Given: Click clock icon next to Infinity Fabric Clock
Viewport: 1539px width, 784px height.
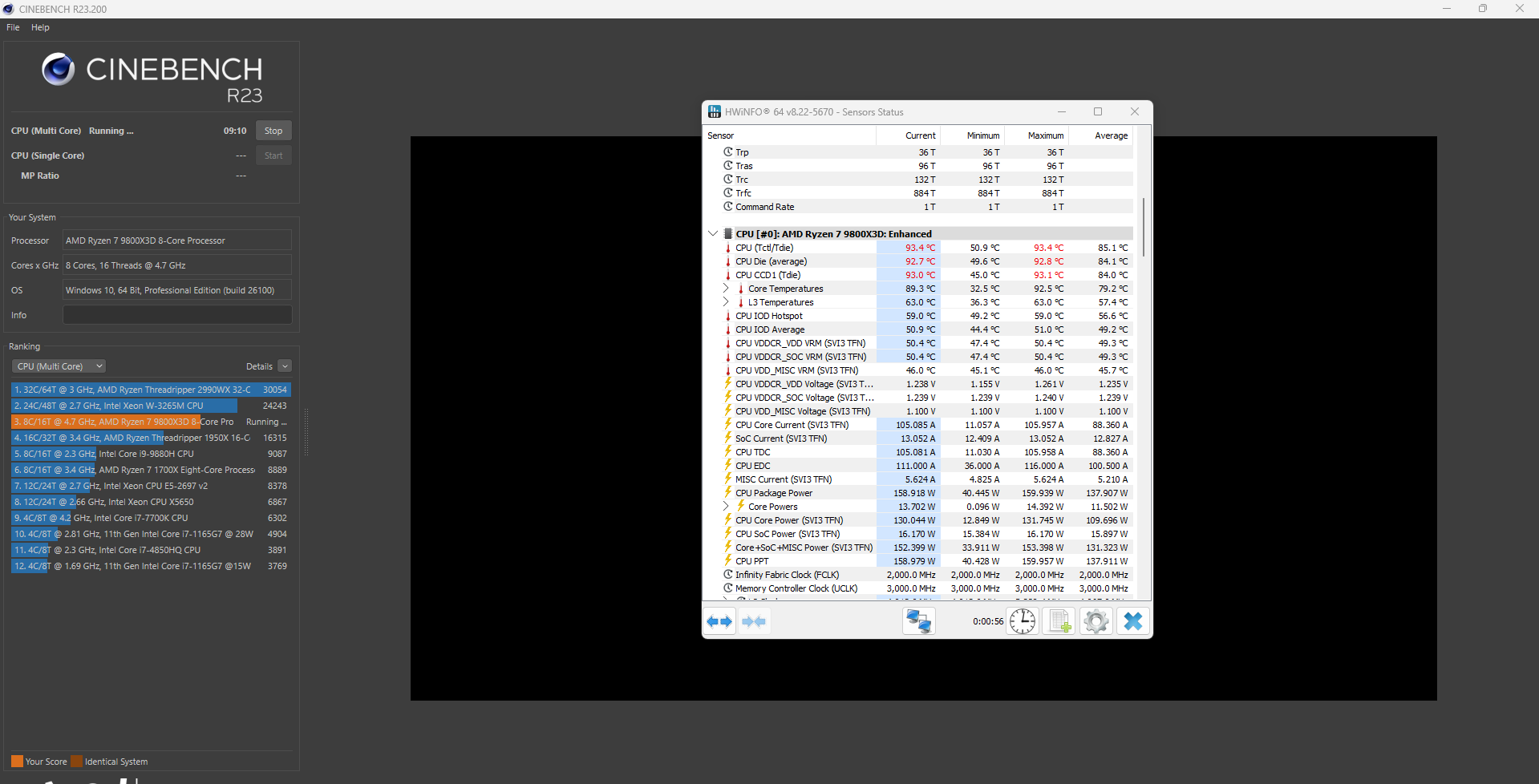Looking at the screenshot, I should tap(728, 575).
